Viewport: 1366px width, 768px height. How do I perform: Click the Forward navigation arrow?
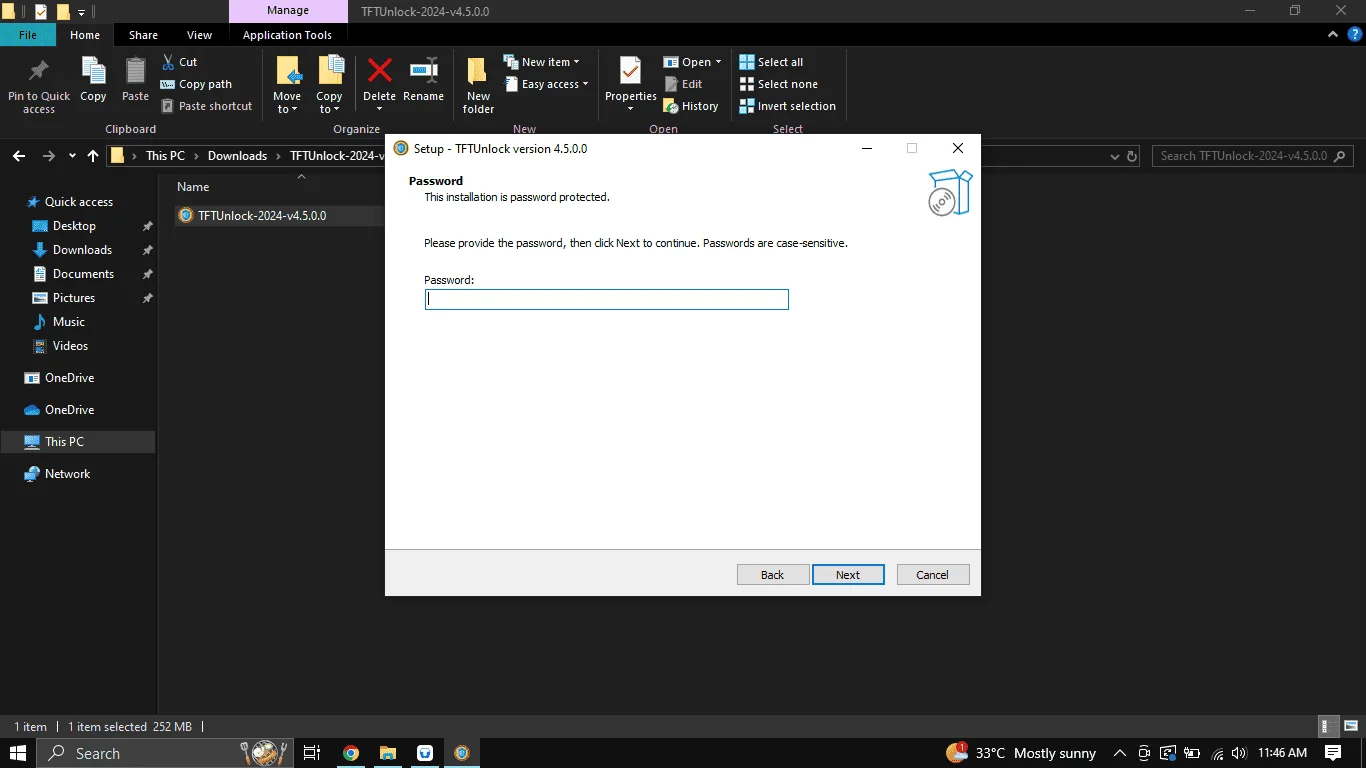[x=48, y=156]
